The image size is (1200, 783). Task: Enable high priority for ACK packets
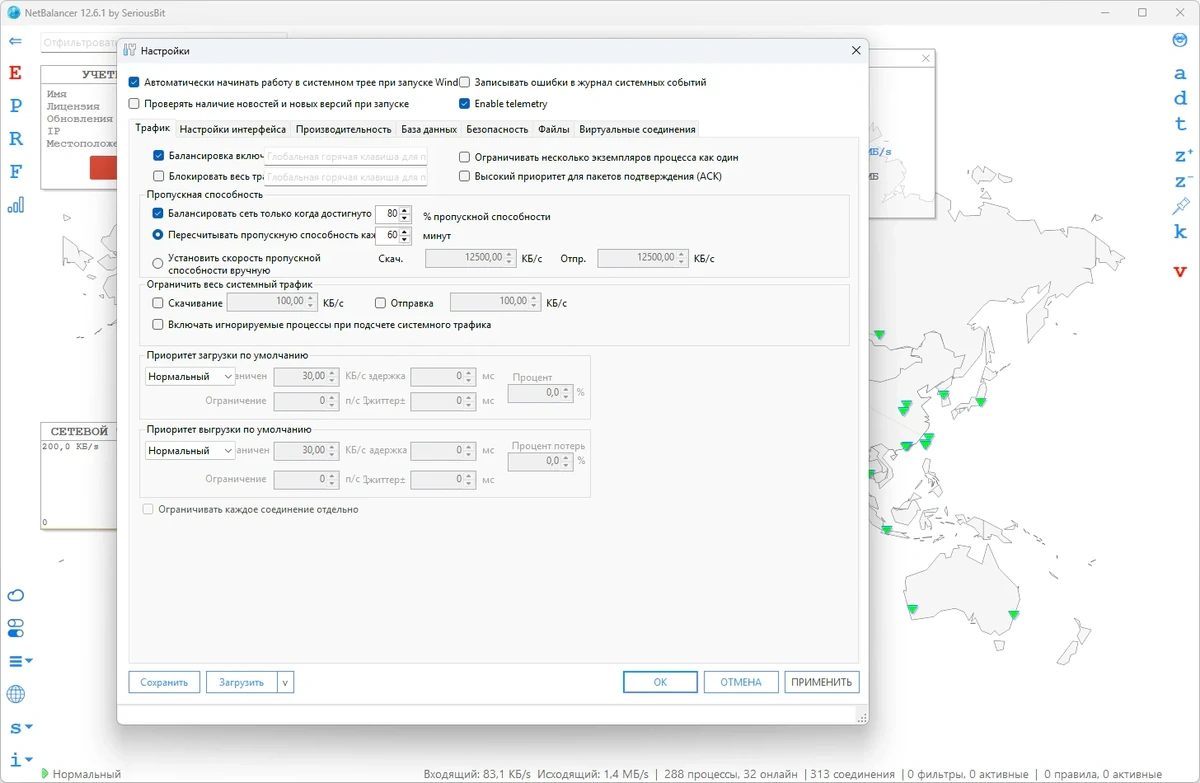point(464,176)
